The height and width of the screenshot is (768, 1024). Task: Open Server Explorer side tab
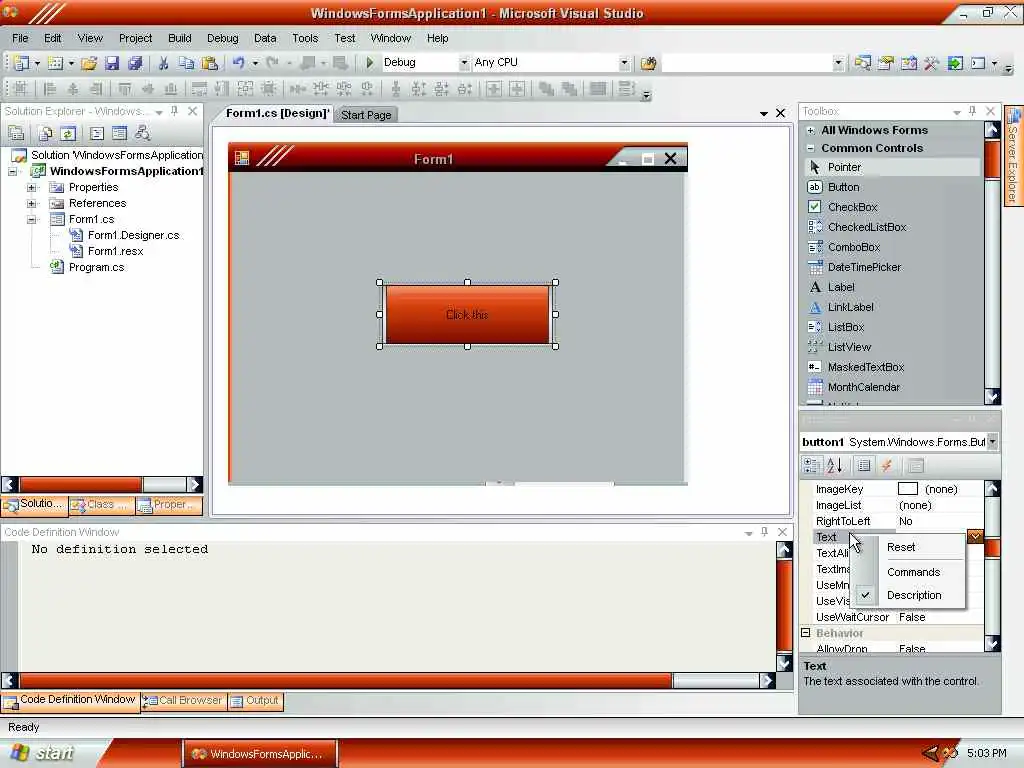tap(1014, 155)
